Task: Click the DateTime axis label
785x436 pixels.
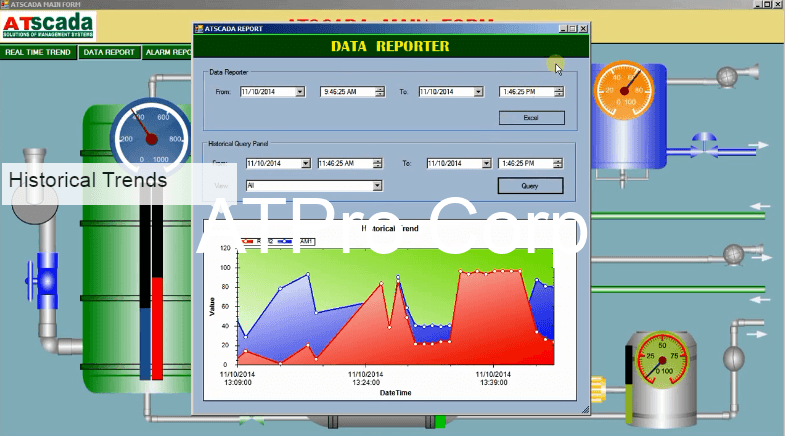Action: [x=396, y=393]
